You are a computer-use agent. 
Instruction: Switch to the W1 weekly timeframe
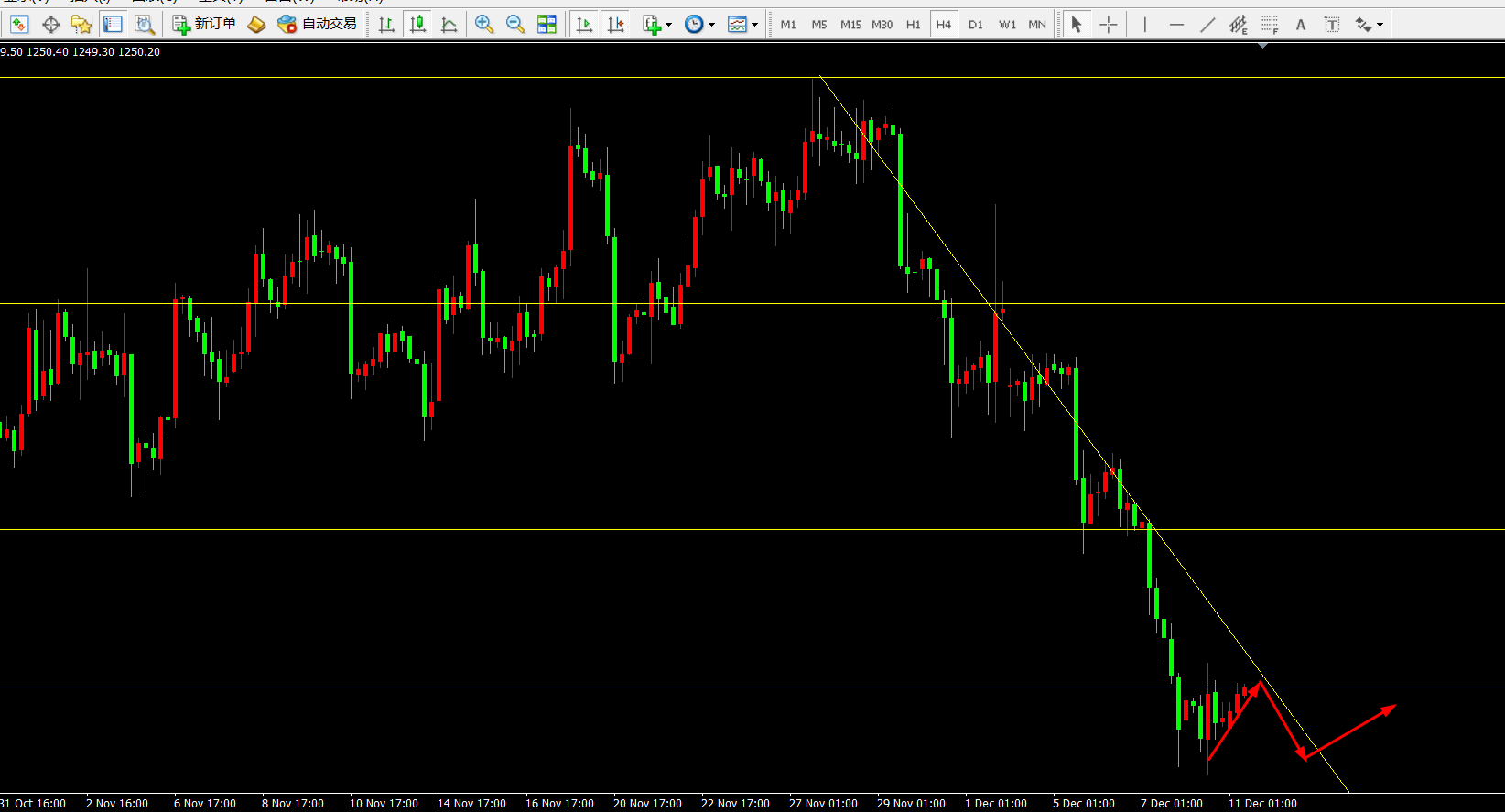(x=1007, y=25)
